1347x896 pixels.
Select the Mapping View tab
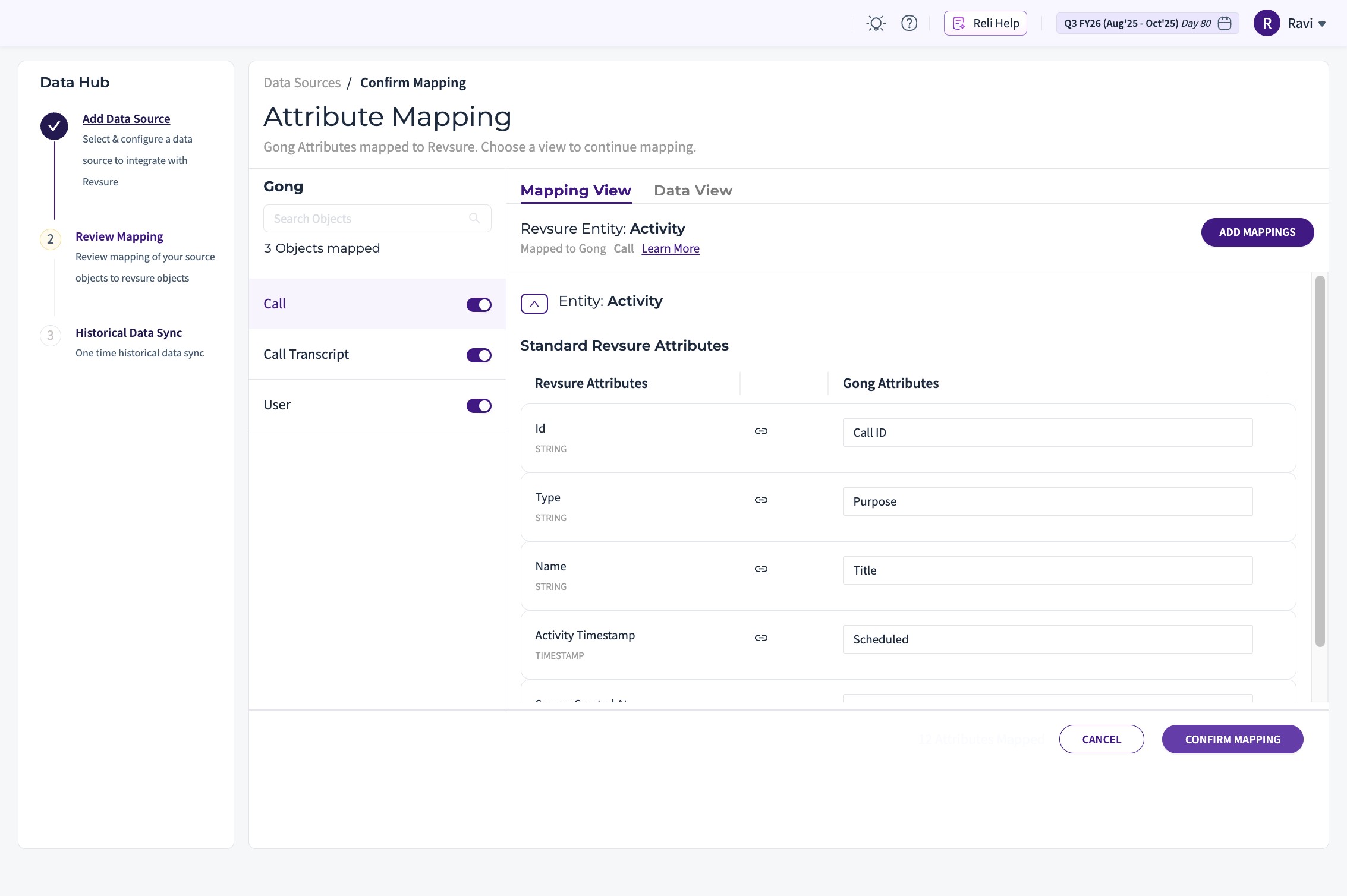point(575,191)
